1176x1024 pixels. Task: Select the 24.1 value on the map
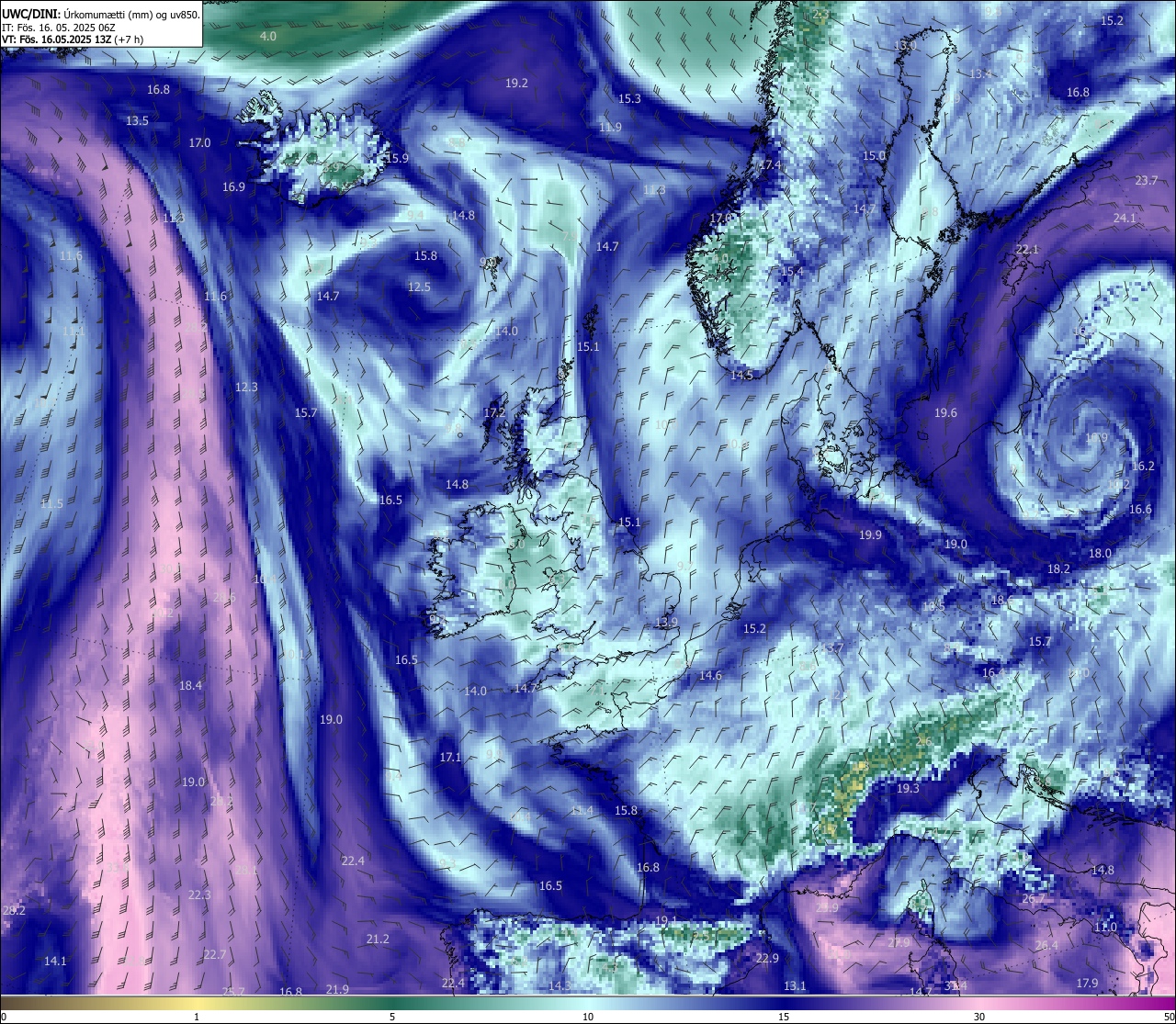1125,218
